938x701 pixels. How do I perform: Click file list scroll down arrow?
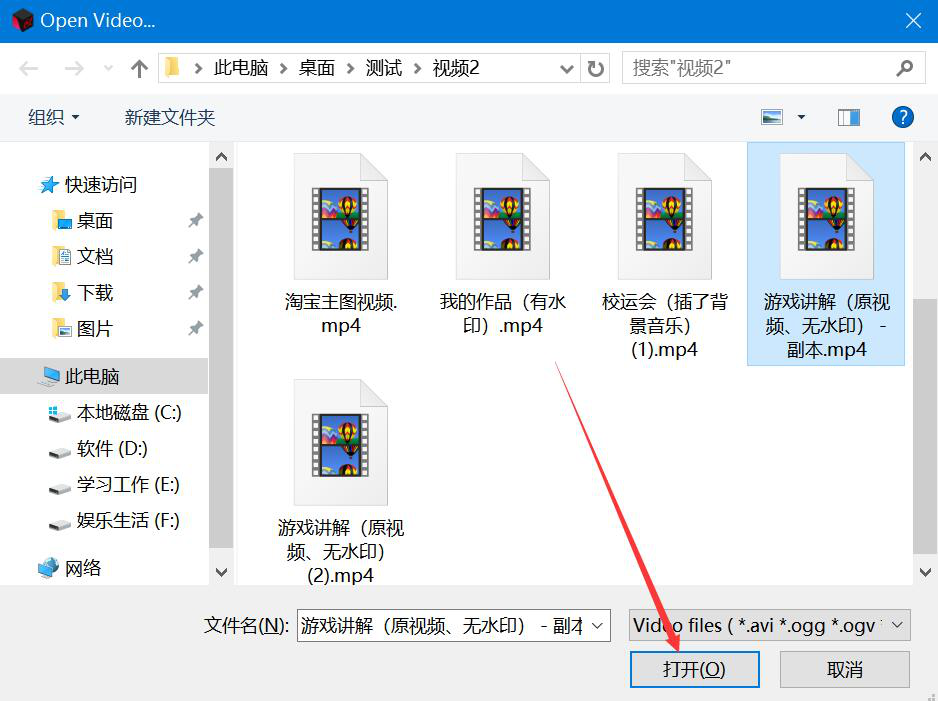(925, 572)
